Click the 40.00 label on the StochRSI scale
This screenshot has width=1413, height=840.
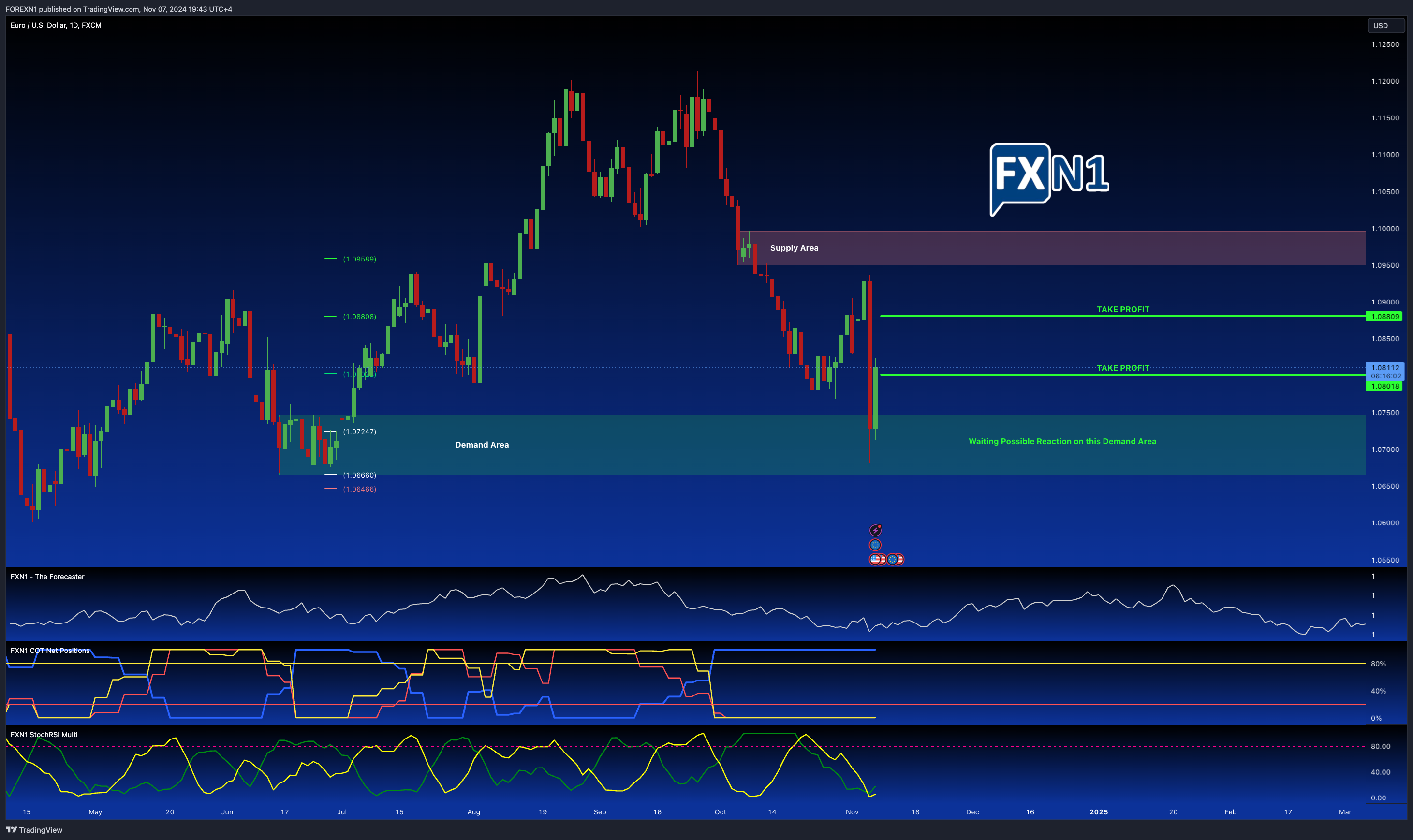pos(1381,772)
